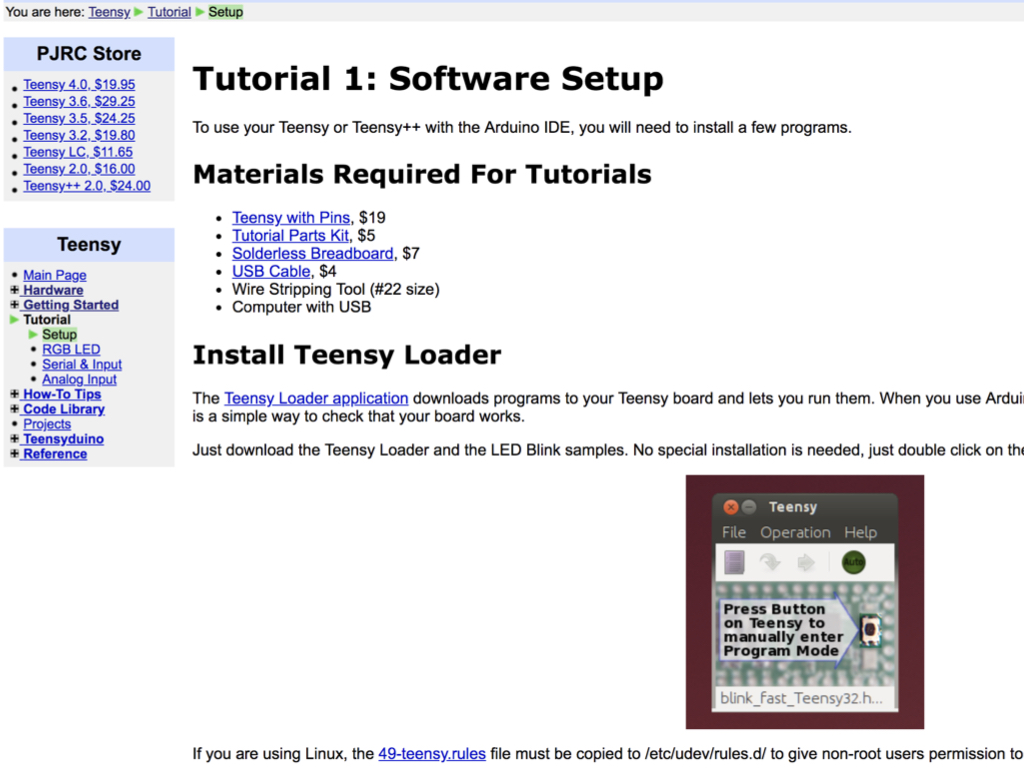Click blink_fast_Teensy32.h... filename in Teensy Loader image
Screen dimensions: 1024x768
point(801,698)
